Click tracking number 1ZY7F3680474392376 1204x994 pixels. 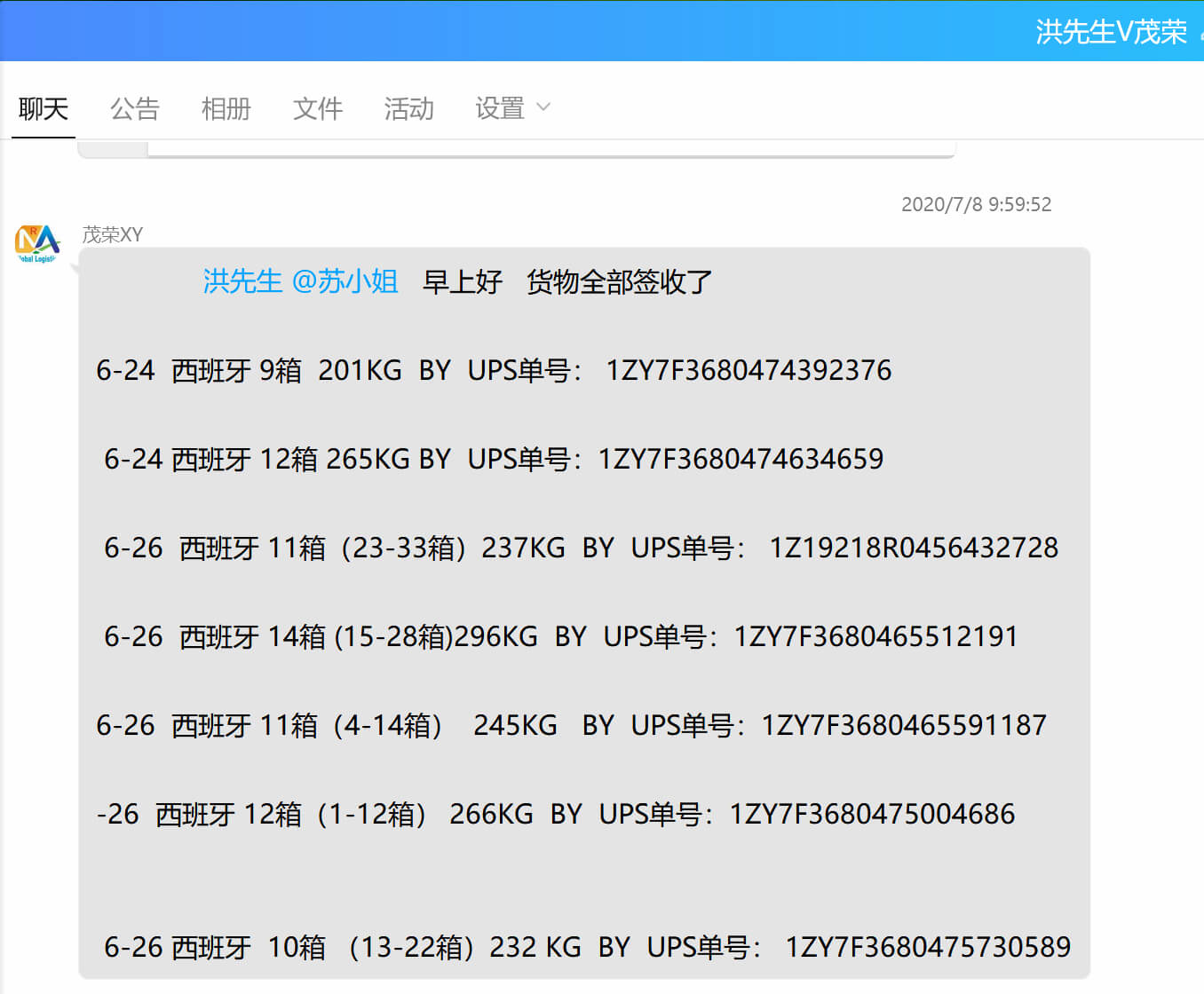749,370
